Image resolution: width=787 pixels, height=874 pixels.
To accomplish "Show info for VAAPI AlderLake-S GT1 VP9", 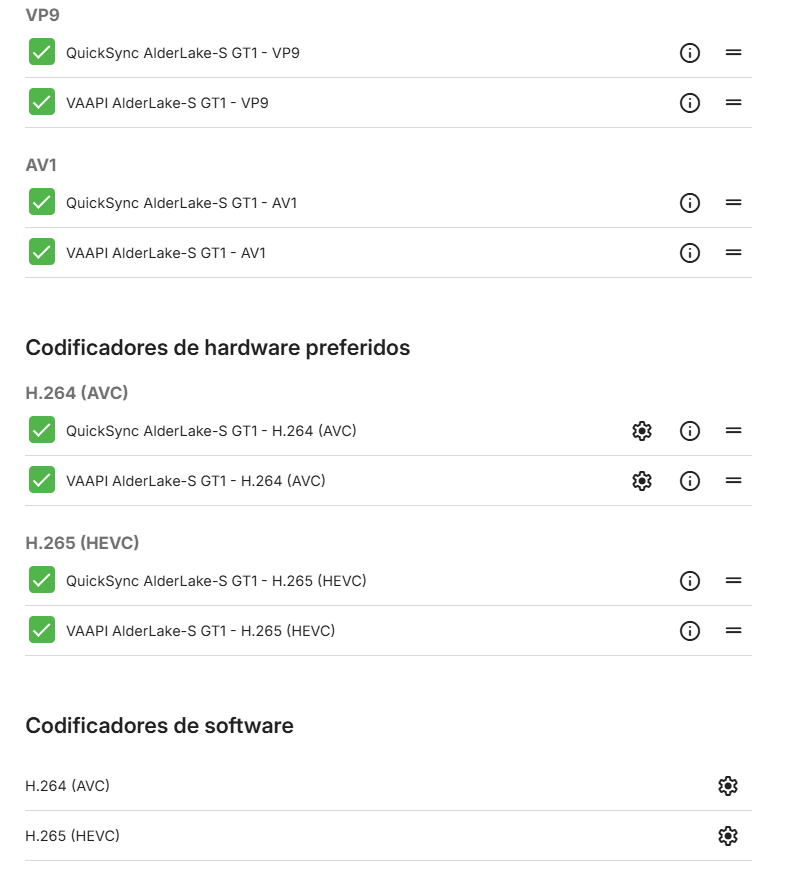I will click(x=689, y=103).
